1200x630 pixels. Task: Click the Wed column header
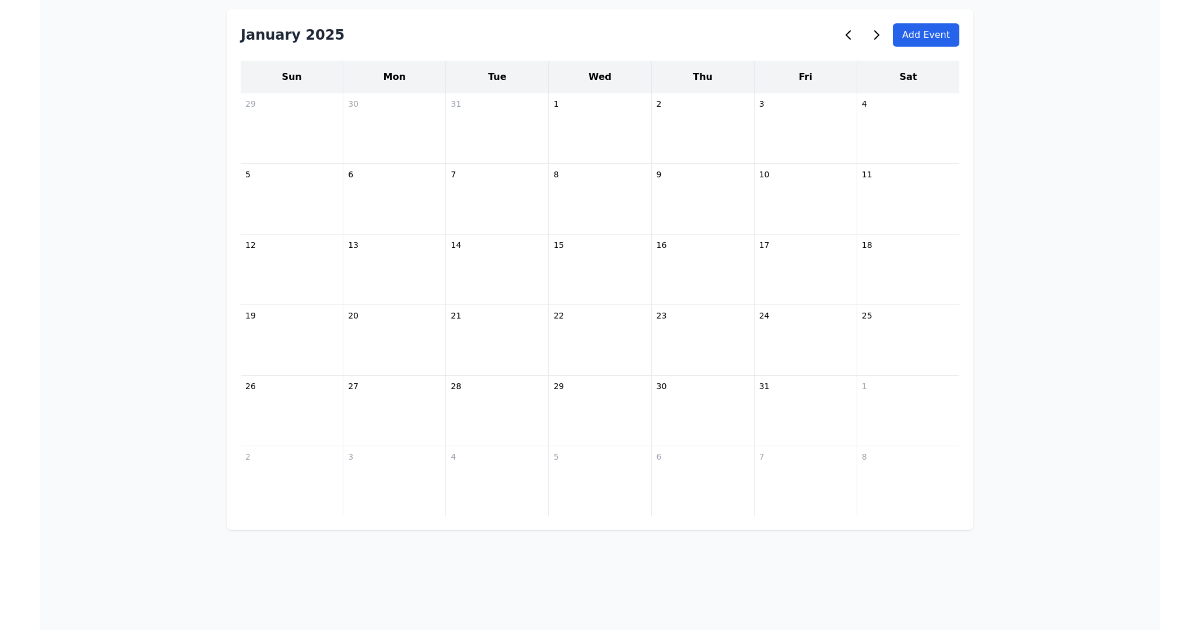click(599, 77)
